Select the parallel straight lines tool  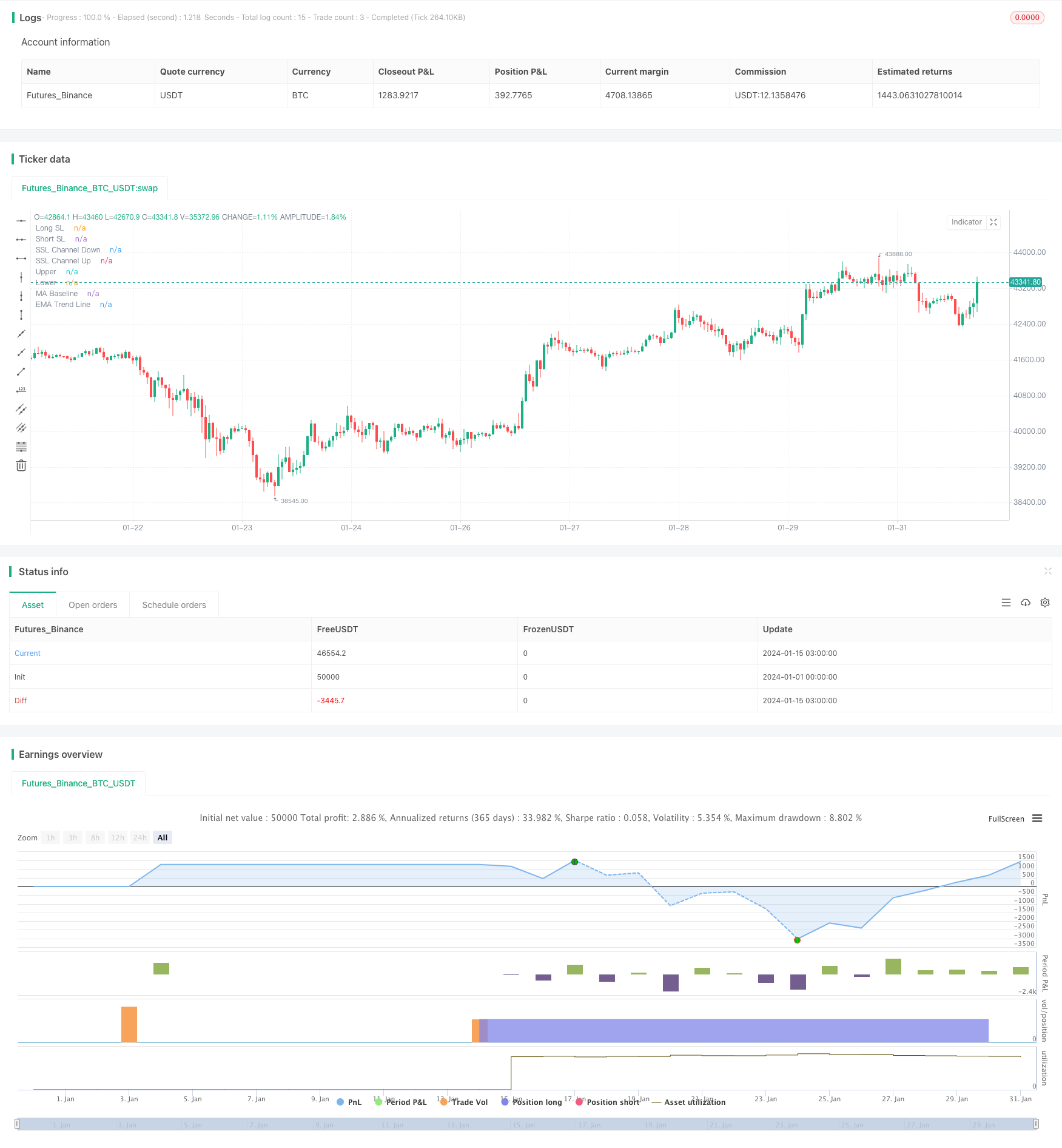pos(21,428)
